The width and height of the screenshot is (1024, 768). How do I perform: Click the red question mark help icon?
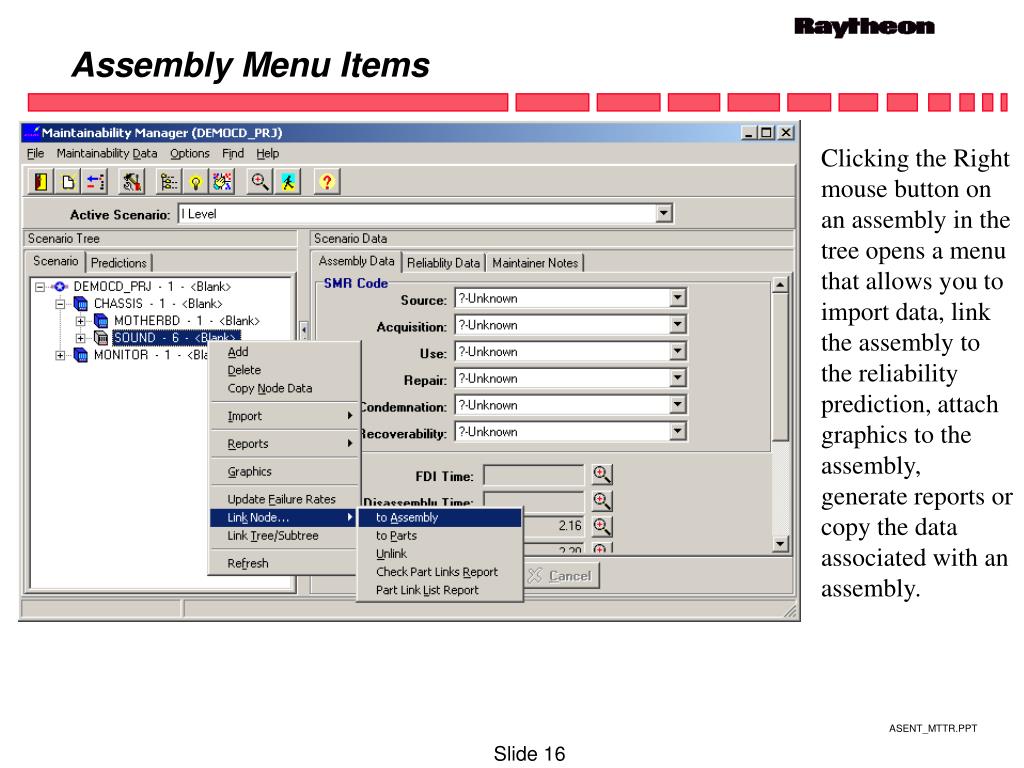326,182
